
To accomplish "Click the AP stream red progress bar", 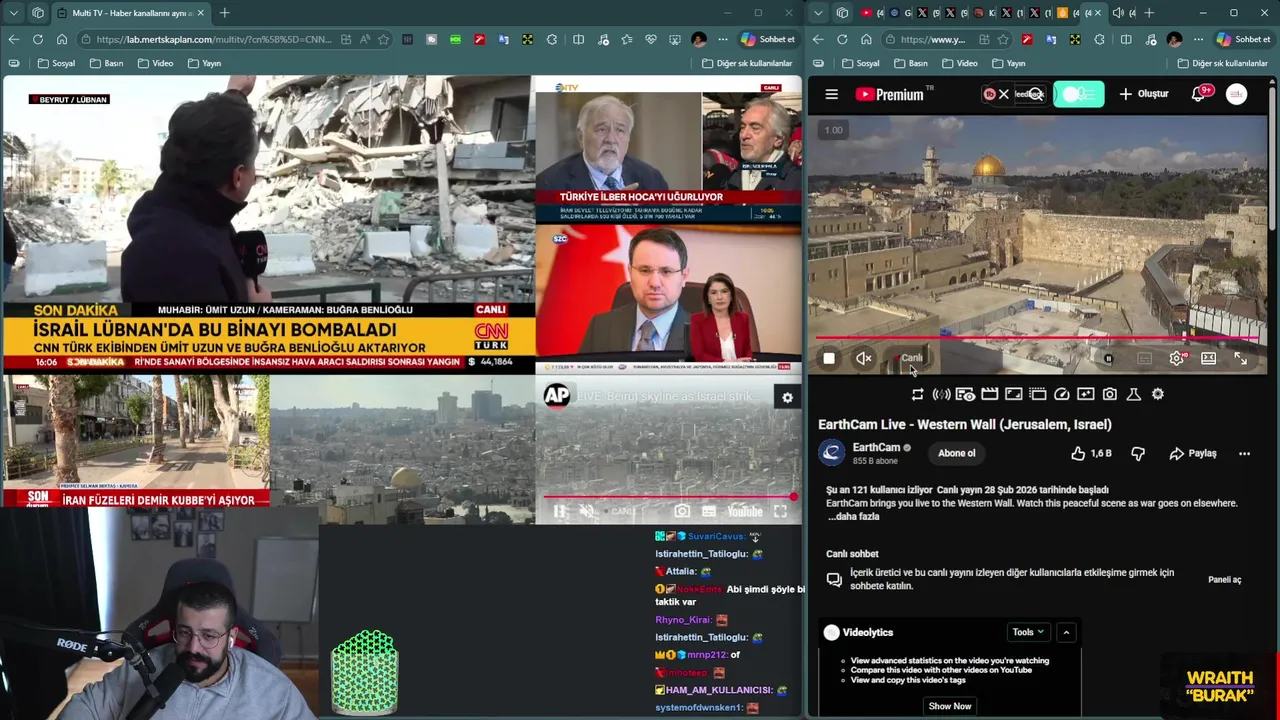I will coord(669,496).
